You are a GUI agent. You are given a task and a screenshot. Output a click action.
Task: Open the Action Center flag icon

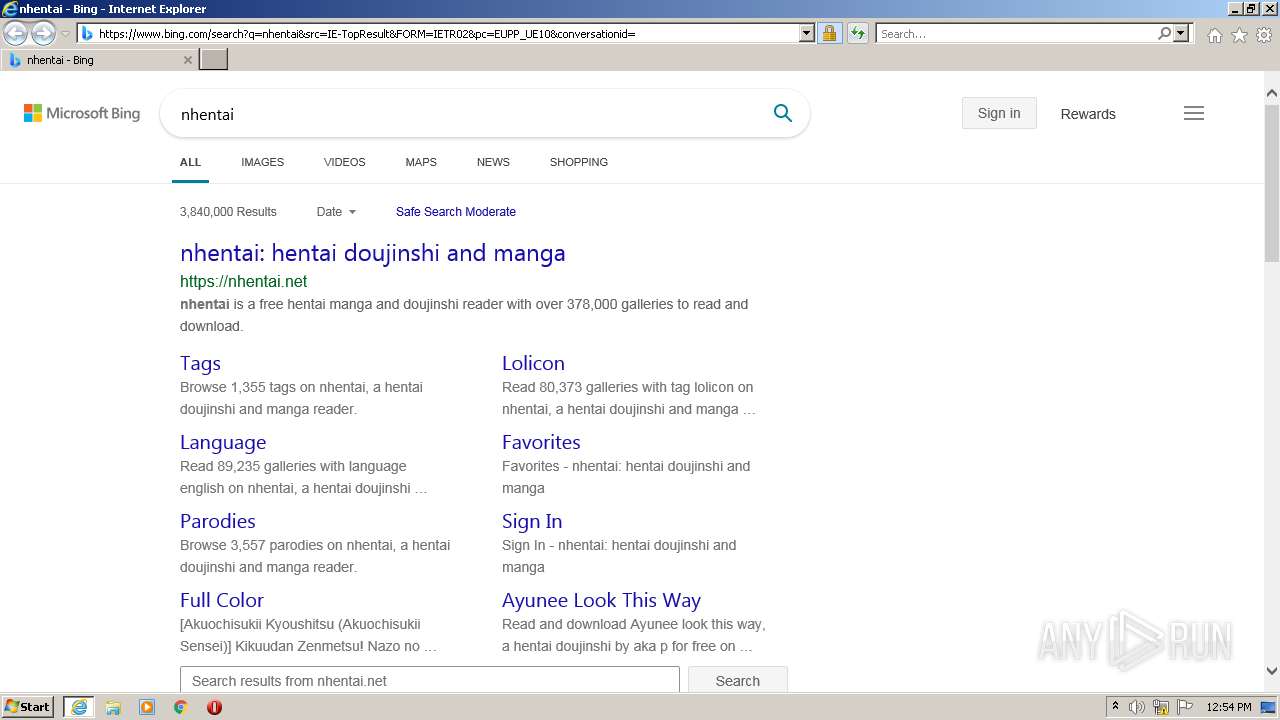1185,707
